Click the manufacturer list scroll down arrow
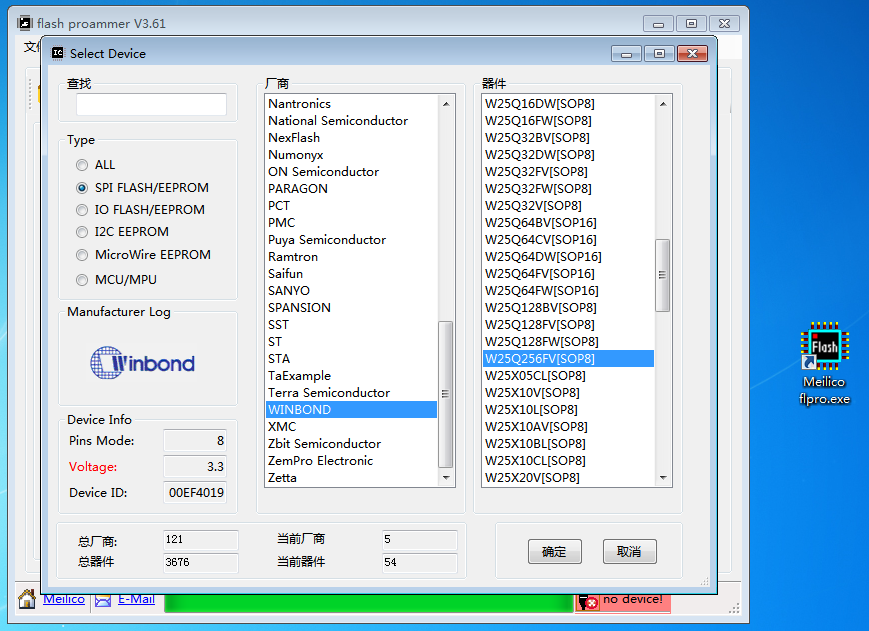This screenshot has height=631, width=869. click(x=446, y=478)
